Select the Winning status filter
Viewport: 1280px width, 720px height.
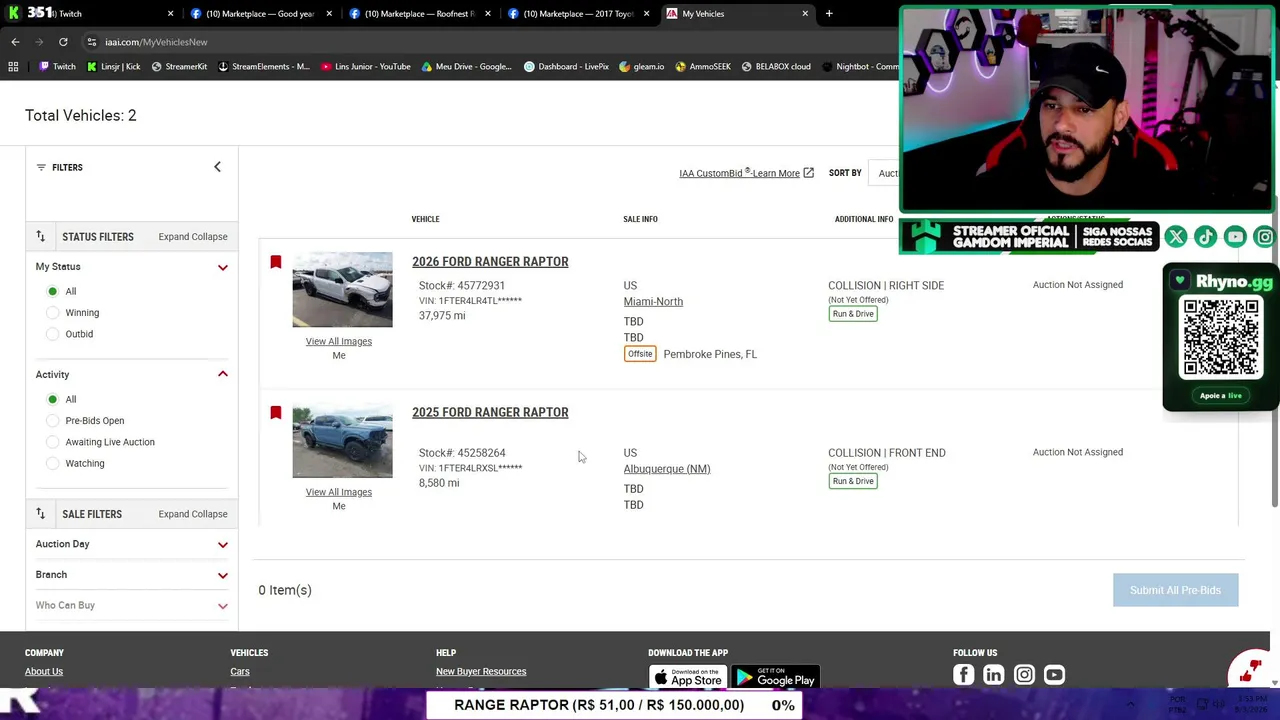pos(53,313)
